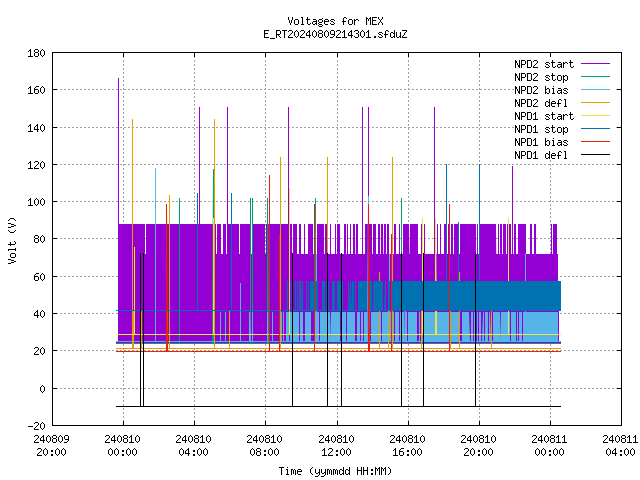Click the red NPD1 bias legend line
This screenshot has width=640, height=480.
(x=595, y=142)
